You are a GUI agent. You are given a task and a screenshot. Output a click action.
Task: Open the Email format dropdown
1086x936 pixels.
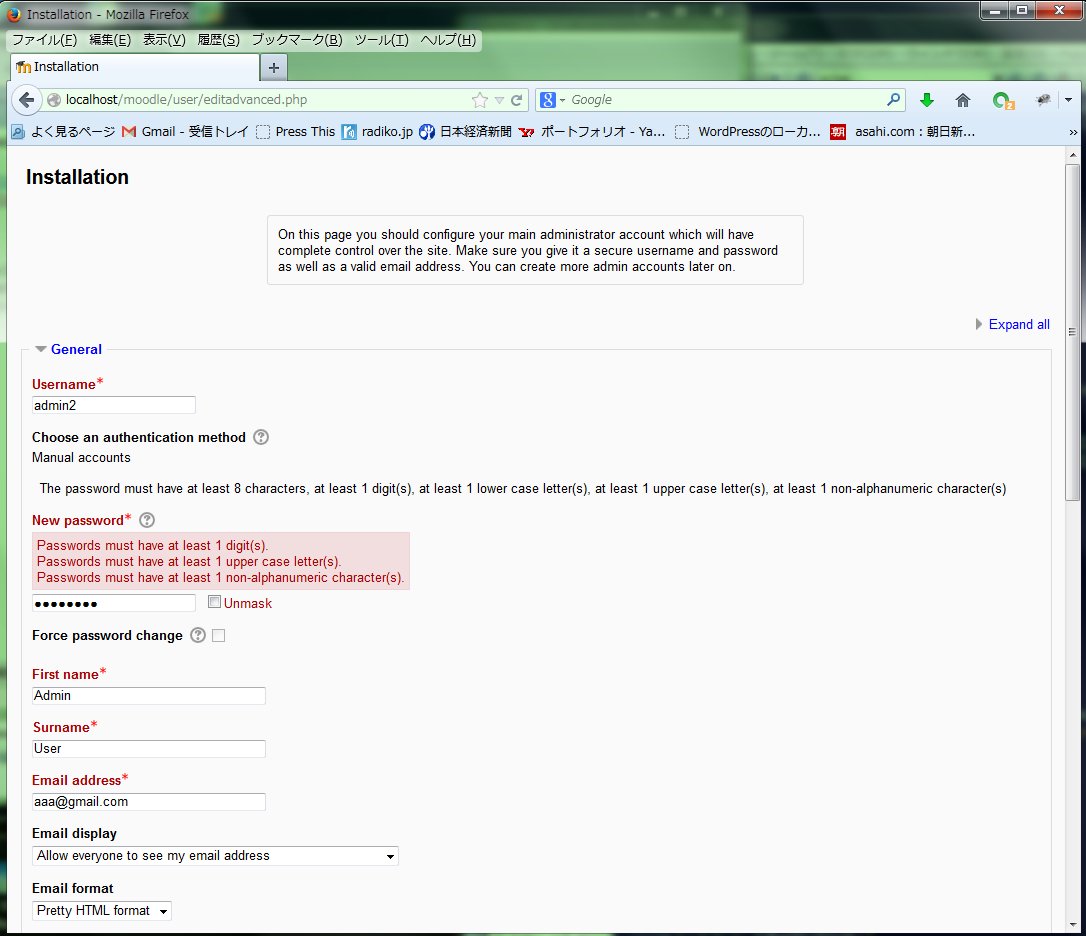102,911
